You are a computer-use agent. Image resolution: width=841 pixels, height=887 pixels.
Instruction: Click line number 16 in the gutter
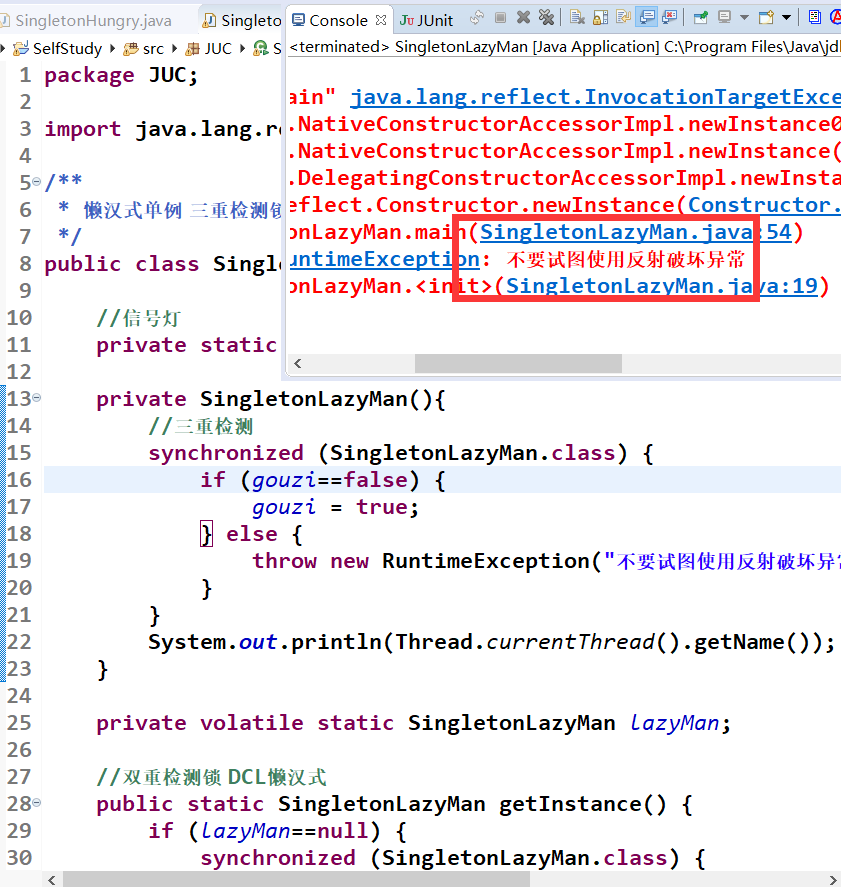coord(19,480)
